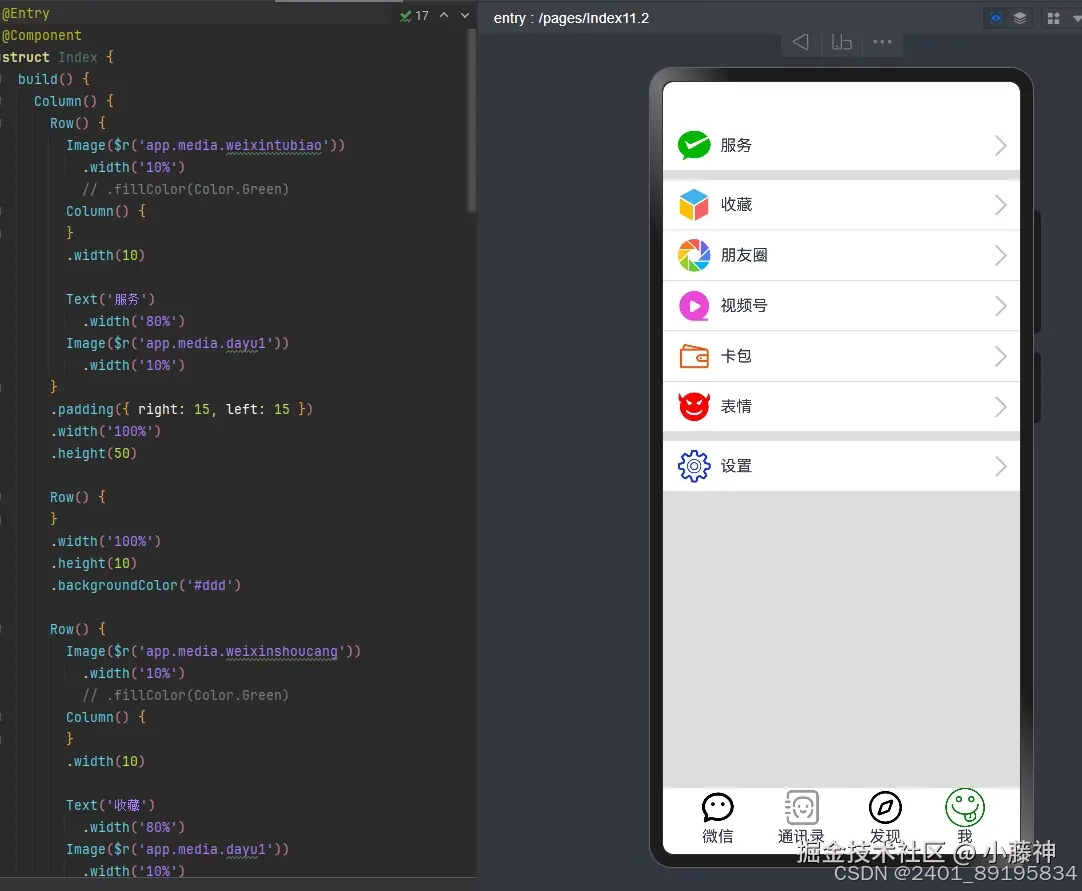Click the red devil 表情 icon
Viewport: 1082px width, 891px height.
[694, 407]
